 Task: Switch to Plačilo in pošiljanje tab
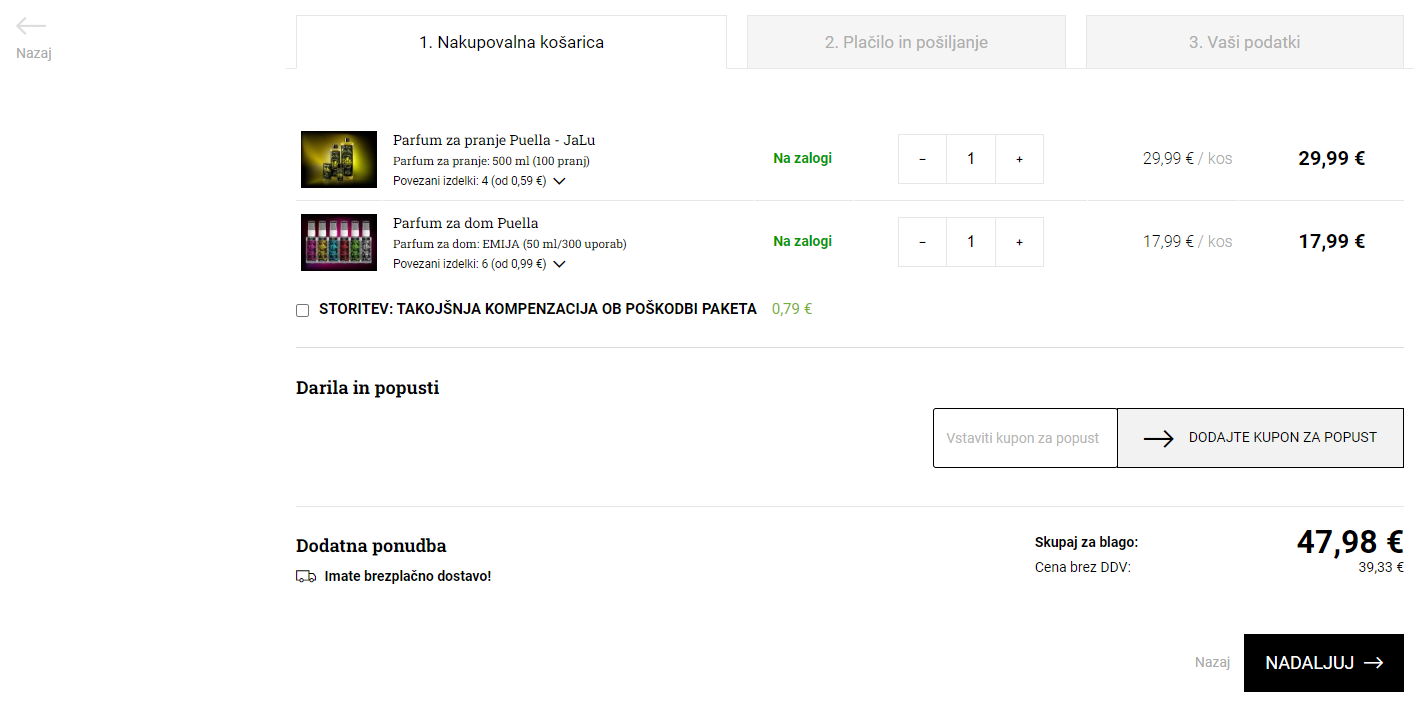point(906,42)
